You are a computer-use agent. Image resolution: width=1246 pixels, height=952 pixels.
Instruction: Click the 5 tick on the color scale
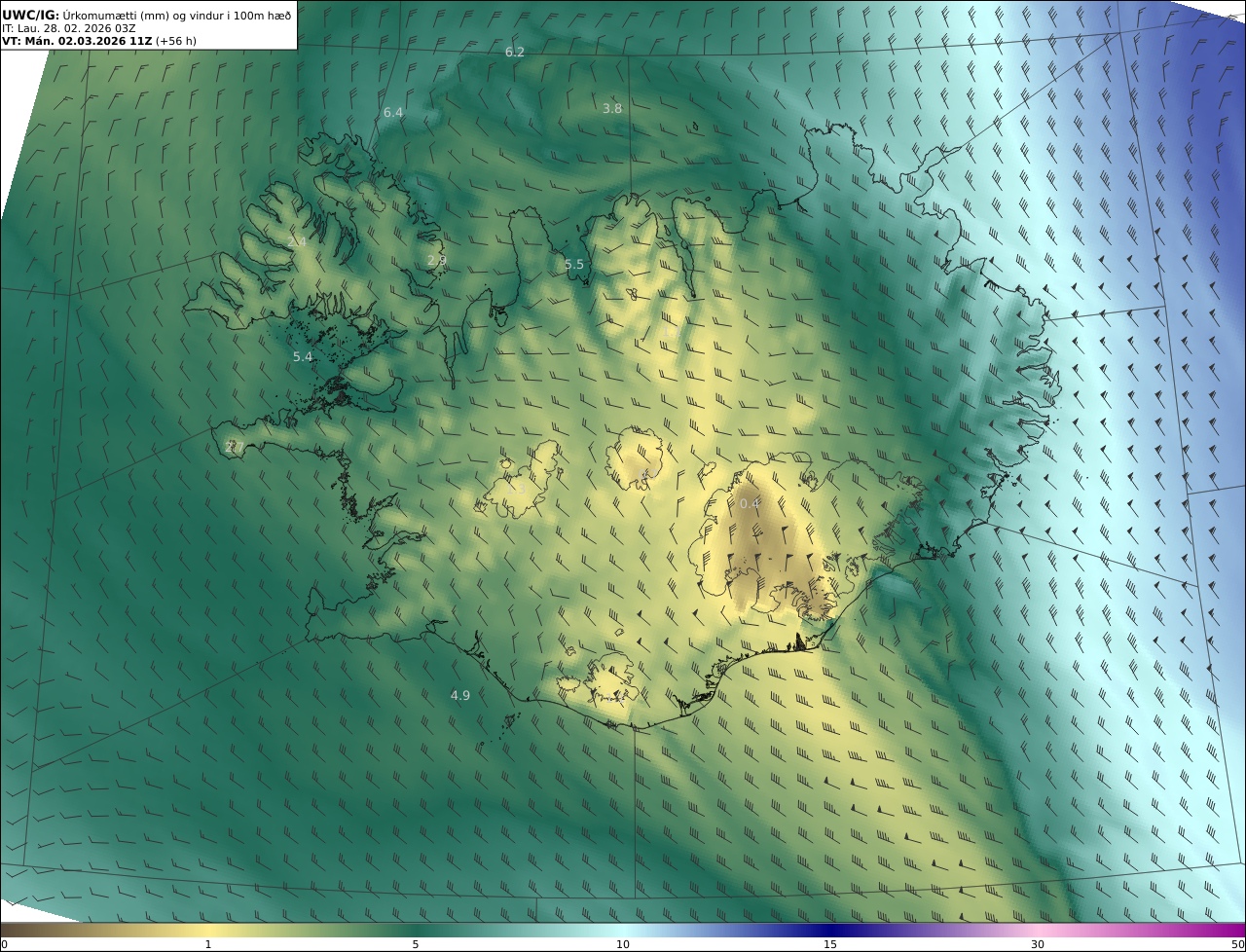[416, 944]
